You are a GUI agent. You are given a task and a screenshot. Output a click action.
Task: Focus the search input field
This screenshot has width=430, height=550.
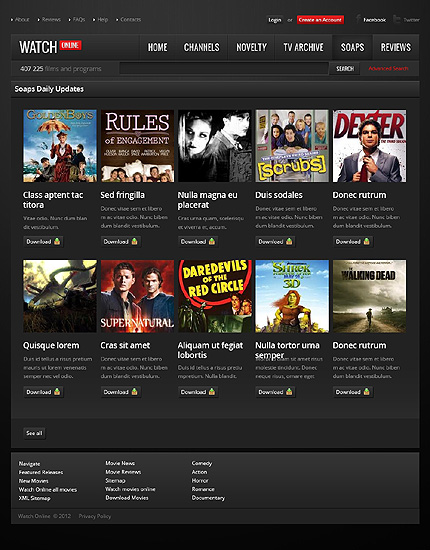pyautogui.click(x=224, y=68)
